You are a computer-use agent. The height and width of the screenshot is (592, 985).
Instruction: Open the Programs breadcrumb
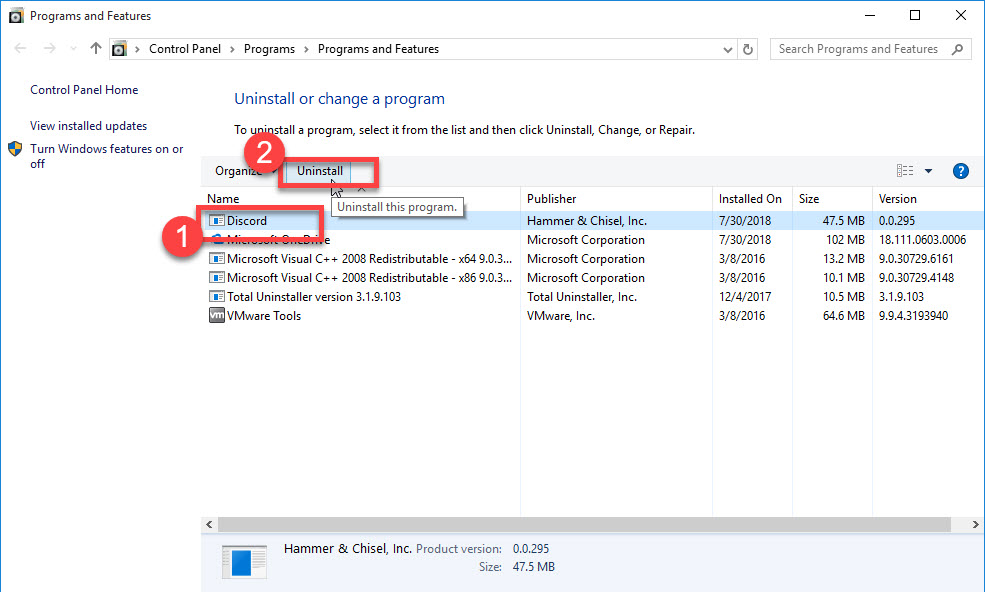[x=269, y=49]
